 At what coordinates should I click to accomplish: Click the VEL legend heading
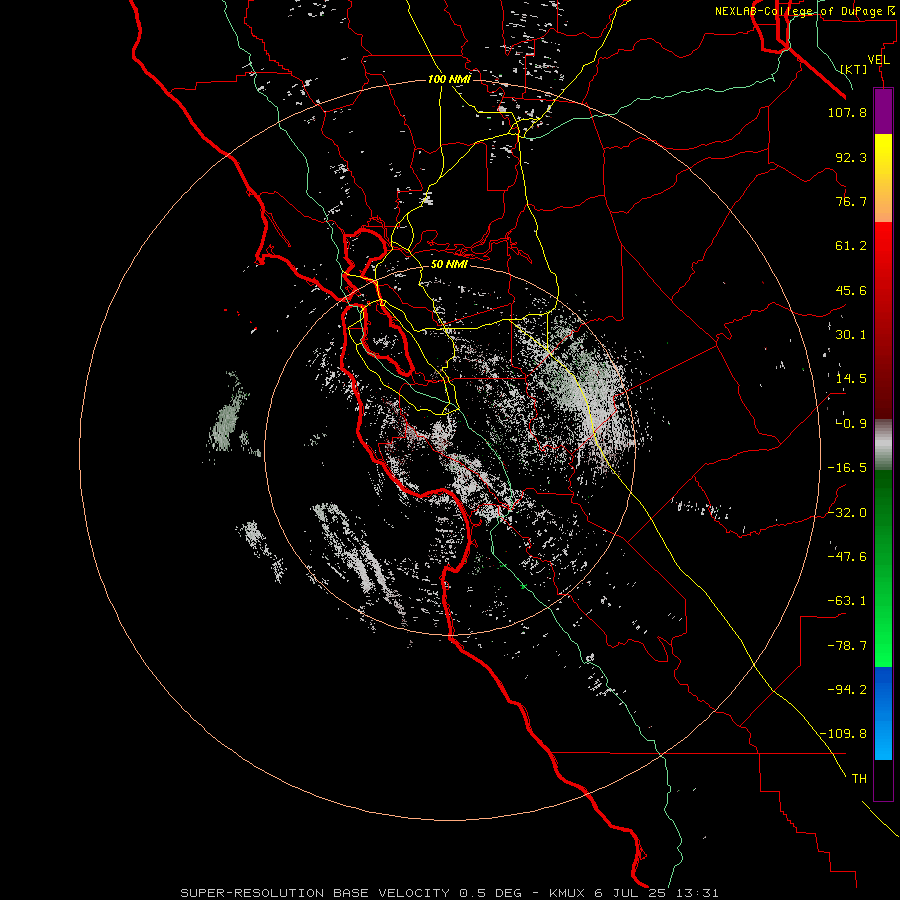click(x=878, y=60)
